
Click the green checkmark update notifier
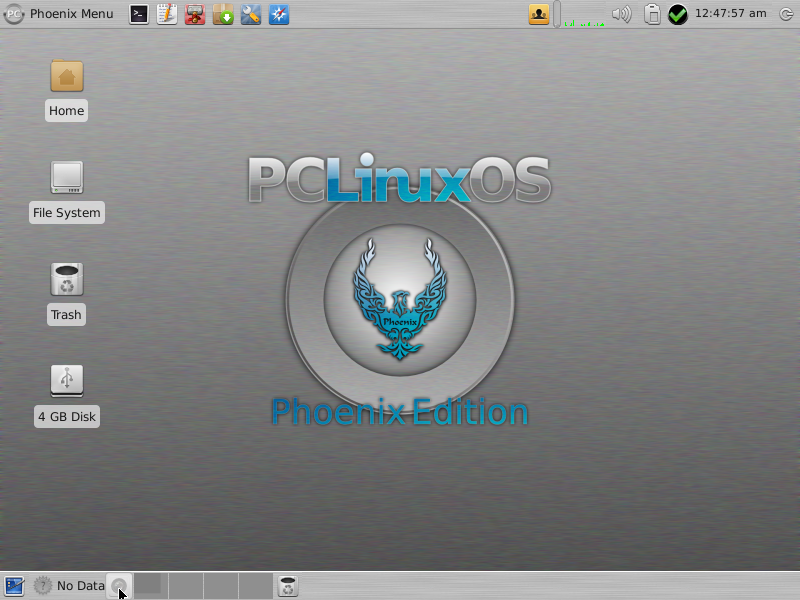678,14
